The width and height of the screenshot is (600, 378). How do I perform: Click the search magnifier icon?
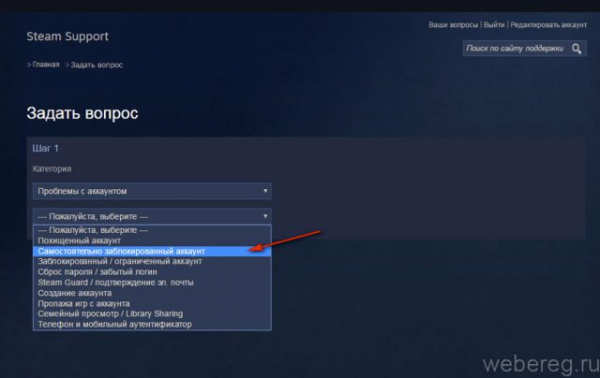576,49
